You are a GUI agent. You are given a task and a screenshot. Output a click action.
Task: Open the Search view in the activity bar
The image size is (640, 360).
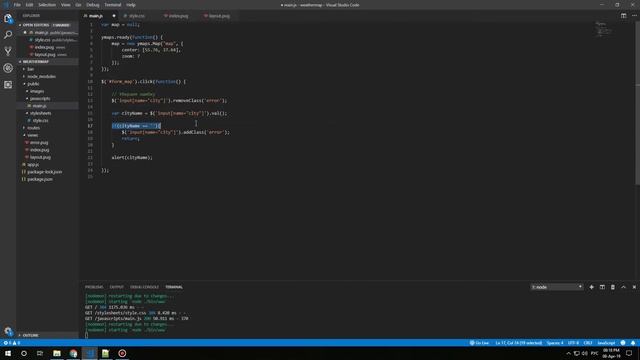[8, 35]
